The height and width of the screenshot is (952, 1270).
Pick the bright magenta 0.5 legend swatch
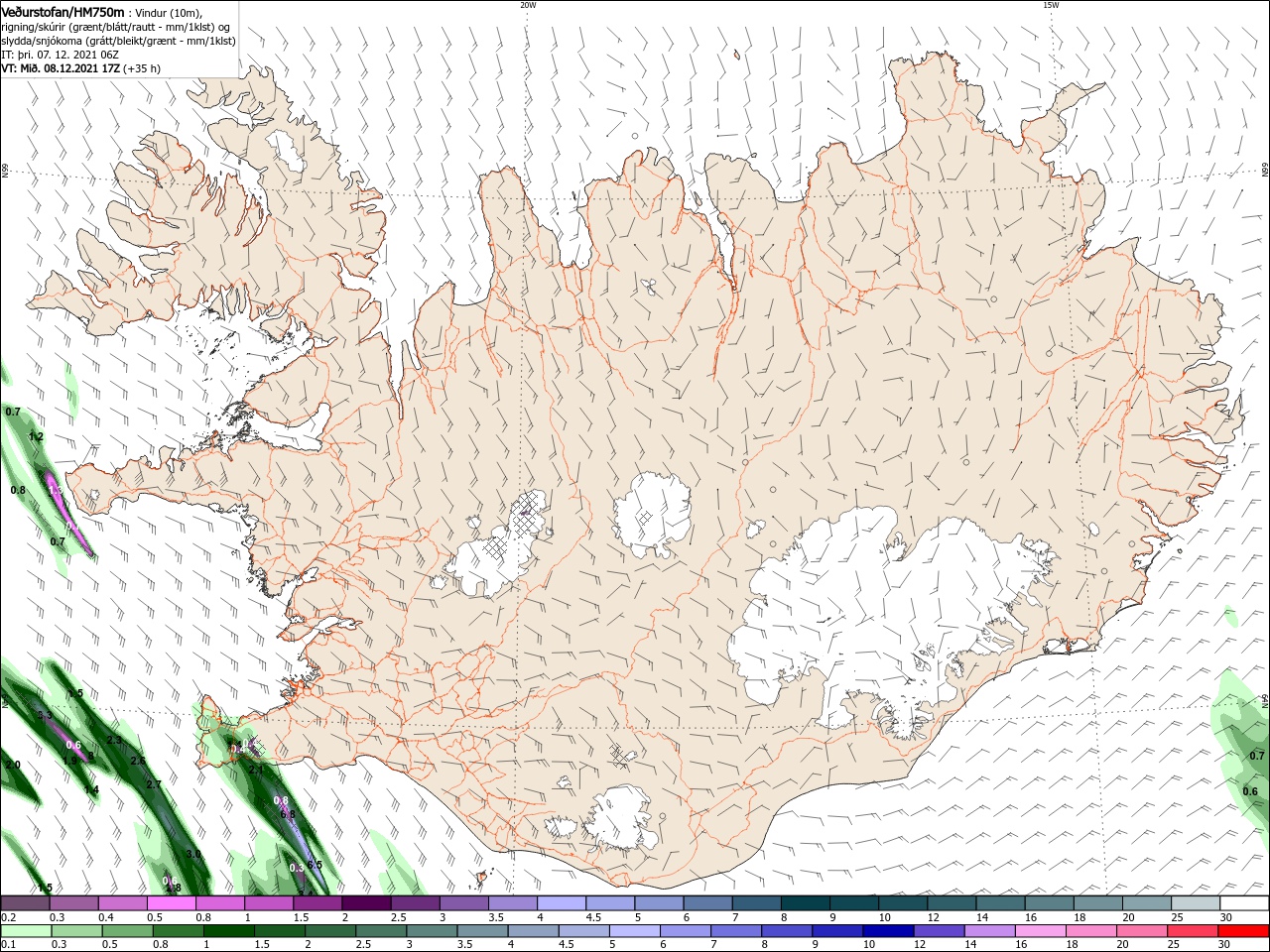(x=171, y=903)
